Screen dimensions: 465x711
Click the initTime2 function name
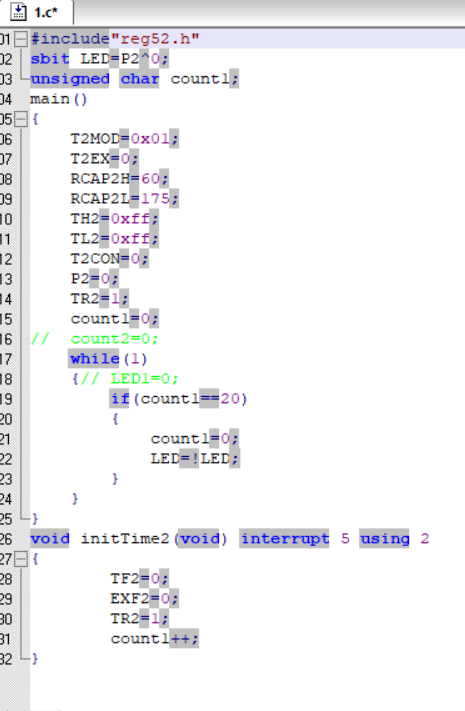(x=125, y=539)
